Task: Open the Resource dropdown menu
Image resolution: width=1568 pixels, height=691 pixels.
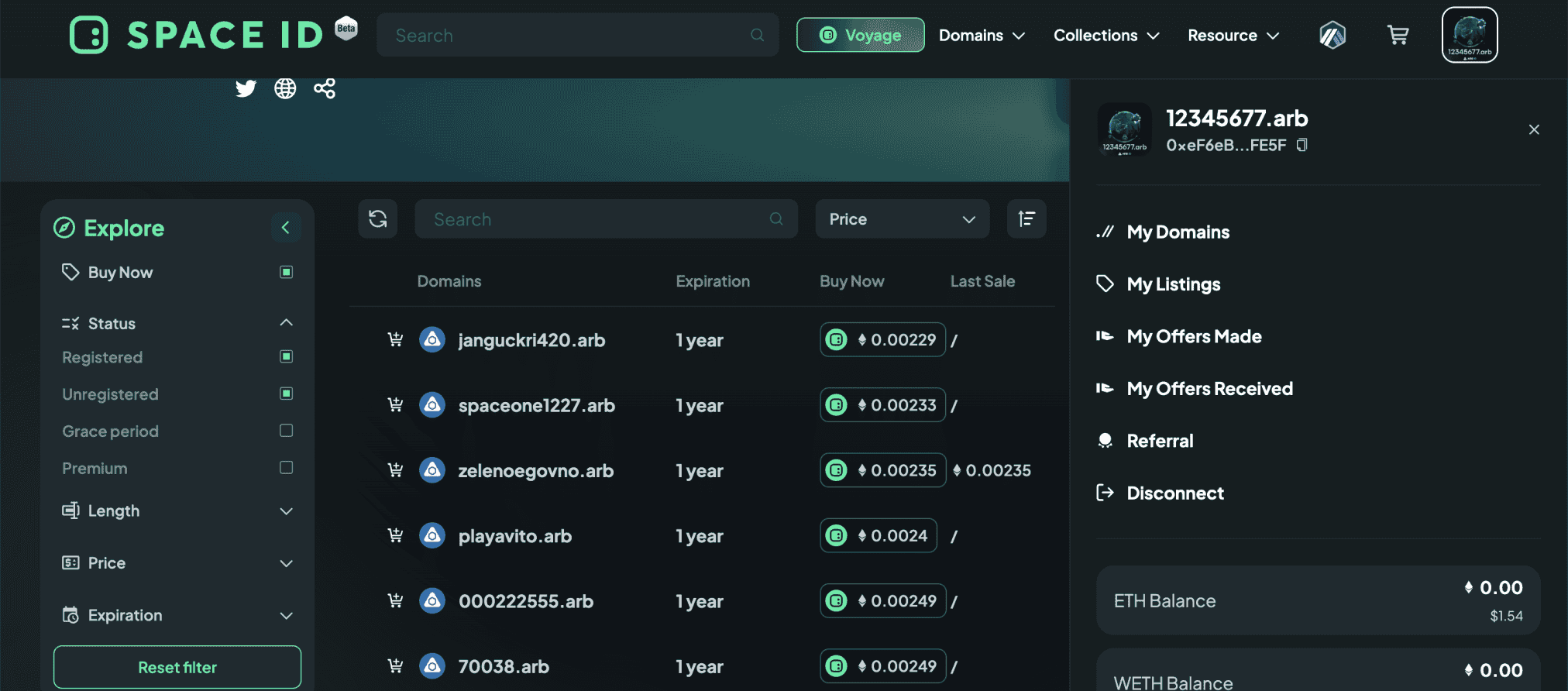Action: click(1233, 36)
